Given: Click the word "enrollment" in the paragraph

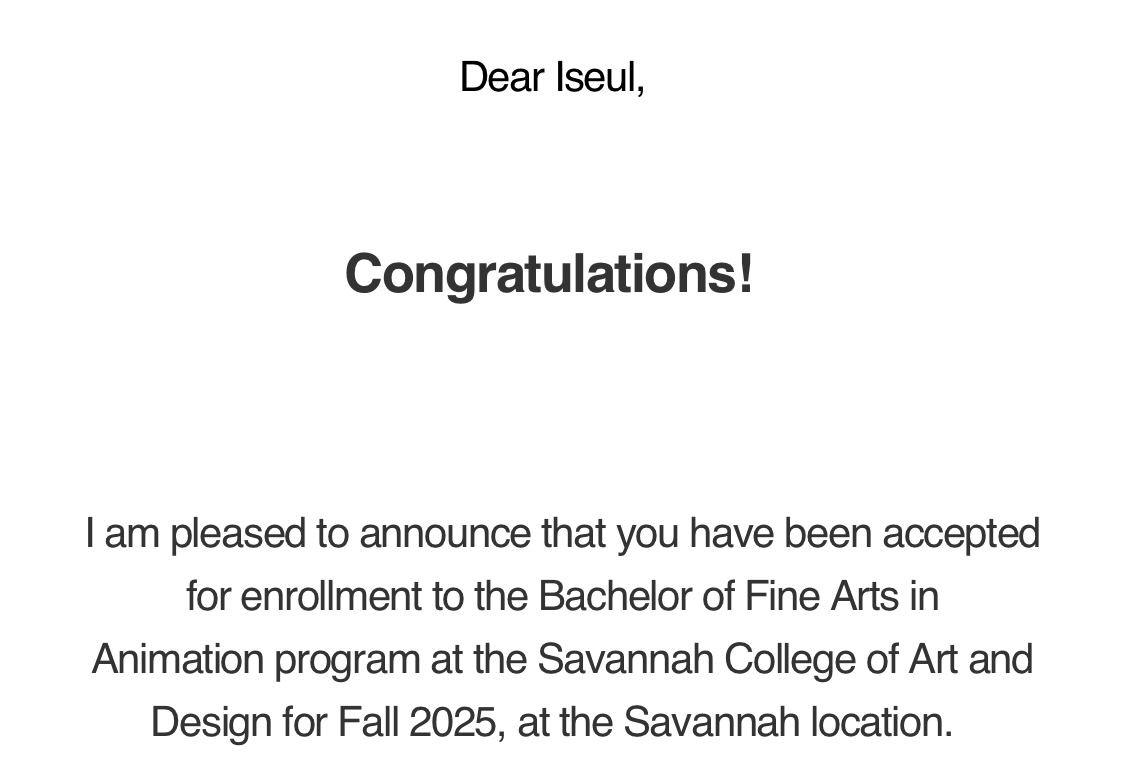Looking at the screenshot, I should pos(331,596).
